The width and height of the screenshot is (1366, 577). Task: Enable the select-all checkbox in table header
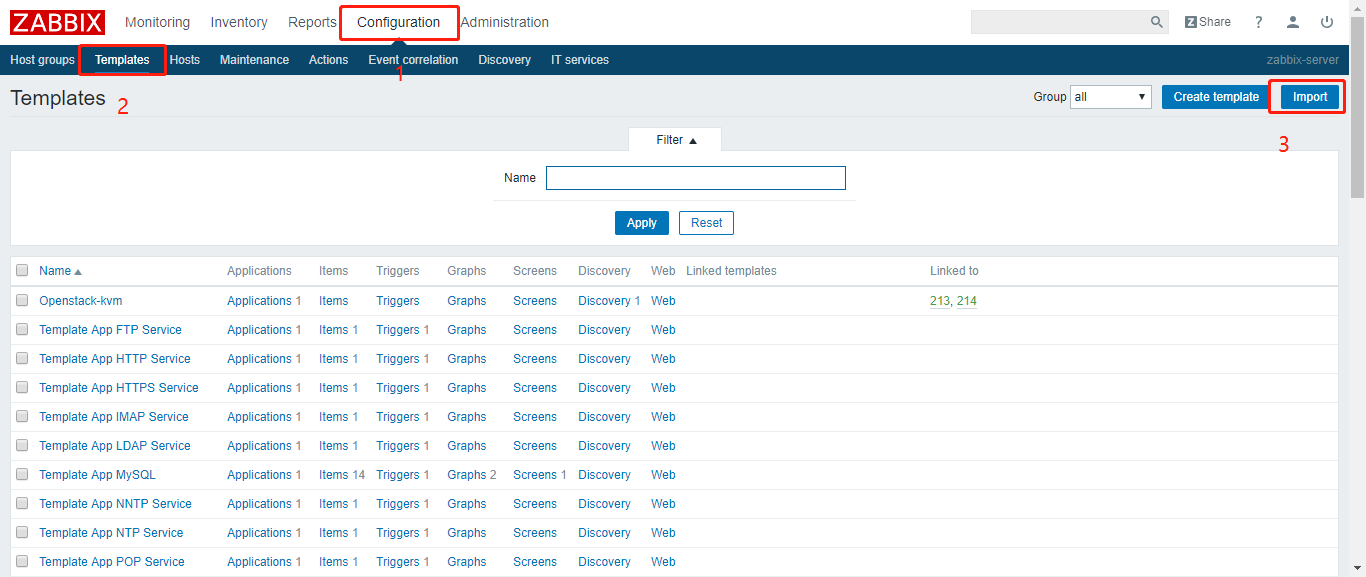22,270
